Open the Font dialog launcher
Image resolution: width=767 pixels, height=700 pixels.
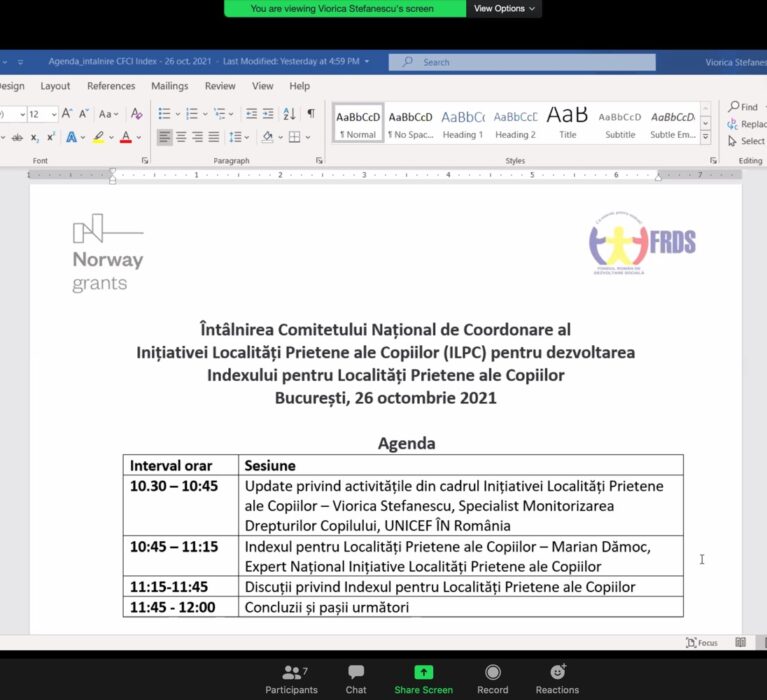145,160
